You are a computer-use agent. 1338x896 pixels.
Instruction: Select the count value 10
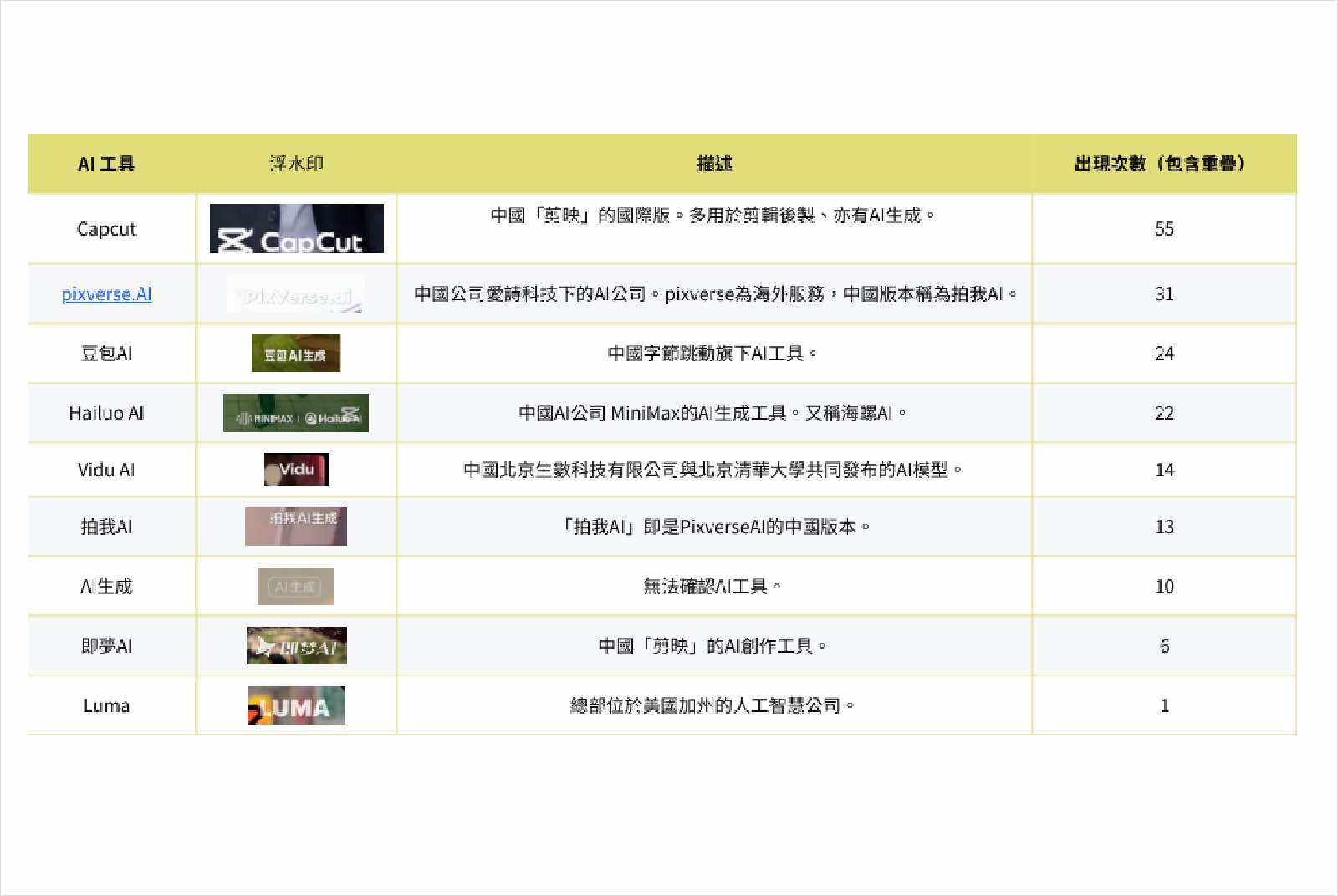pyautogui.click(x=1164, y=587)
